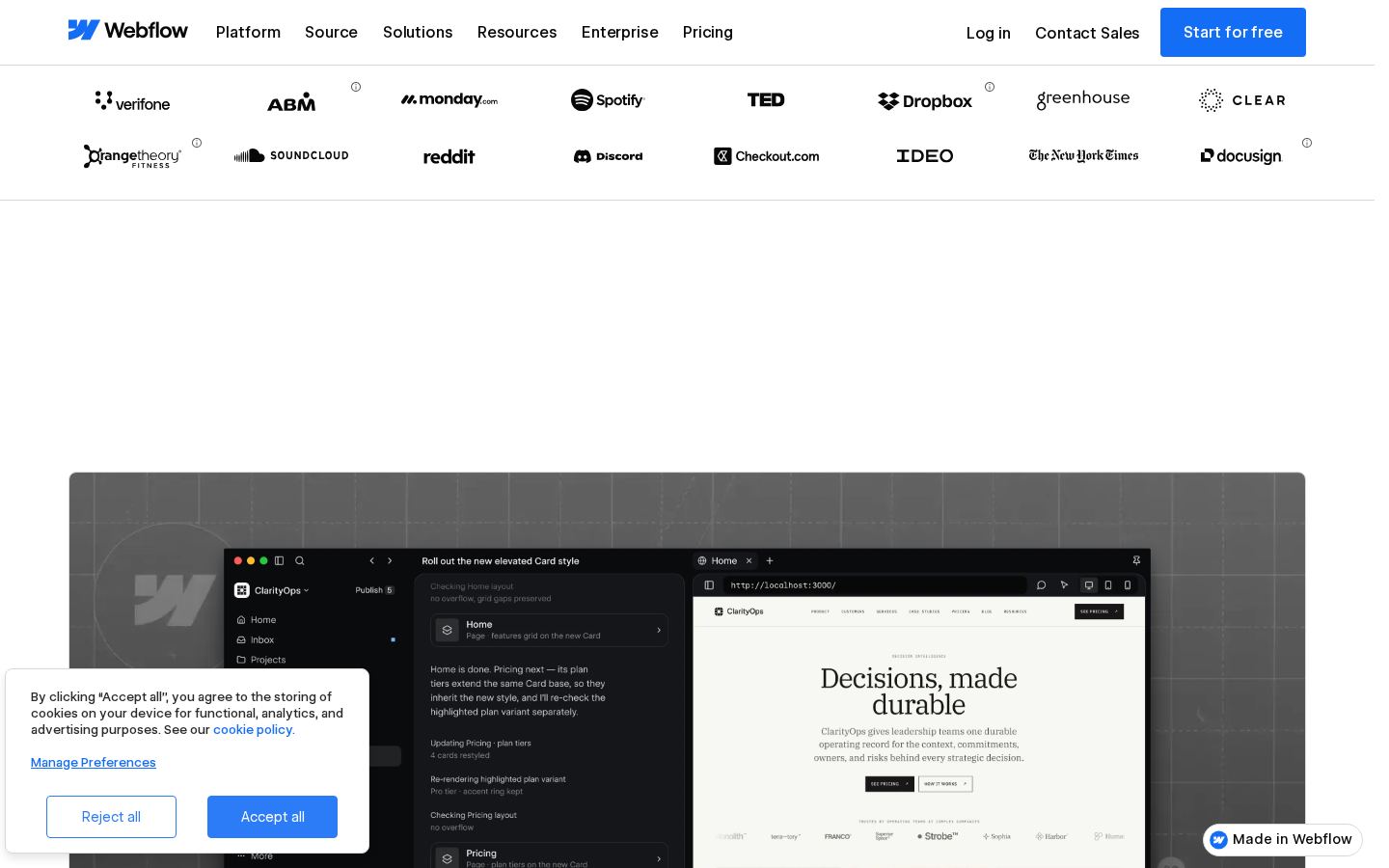Select Projects in the ClarityOps sidebar
Image resolution: width=1389 pixels, height=868 pixels.
click(261, 660)
